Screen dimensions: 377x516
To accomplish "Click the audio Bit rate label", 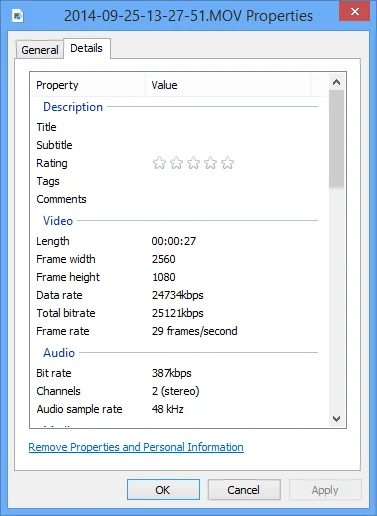I will [x=54, y=373].
